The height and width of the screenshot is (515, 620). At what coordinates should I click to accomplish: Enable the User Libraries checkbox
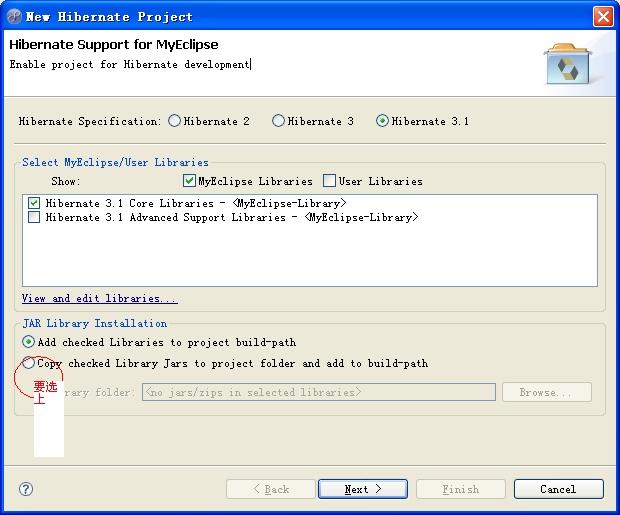pos(329,181)
